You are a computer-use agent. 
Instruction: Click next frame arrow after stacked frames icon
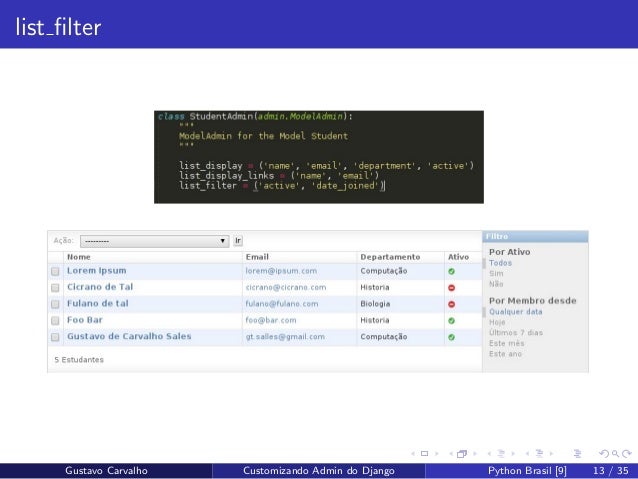[474, 453]
